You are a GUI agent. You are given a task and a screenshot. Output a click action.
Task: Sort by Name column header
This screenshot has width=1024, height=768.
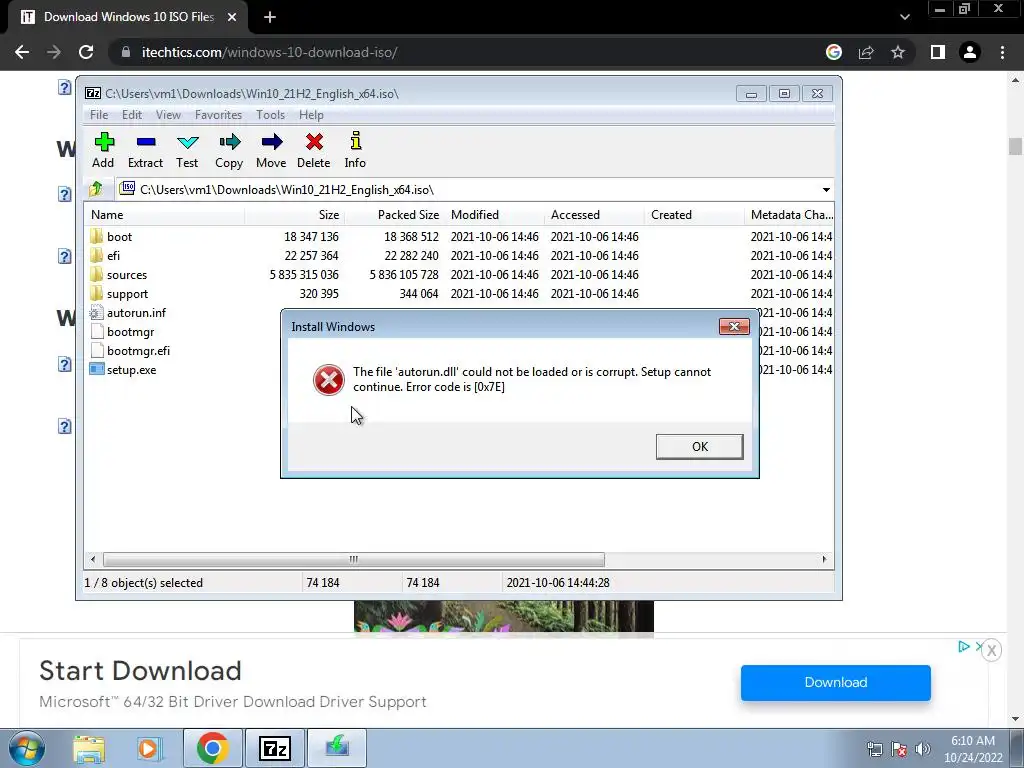(x=165, y=215)
